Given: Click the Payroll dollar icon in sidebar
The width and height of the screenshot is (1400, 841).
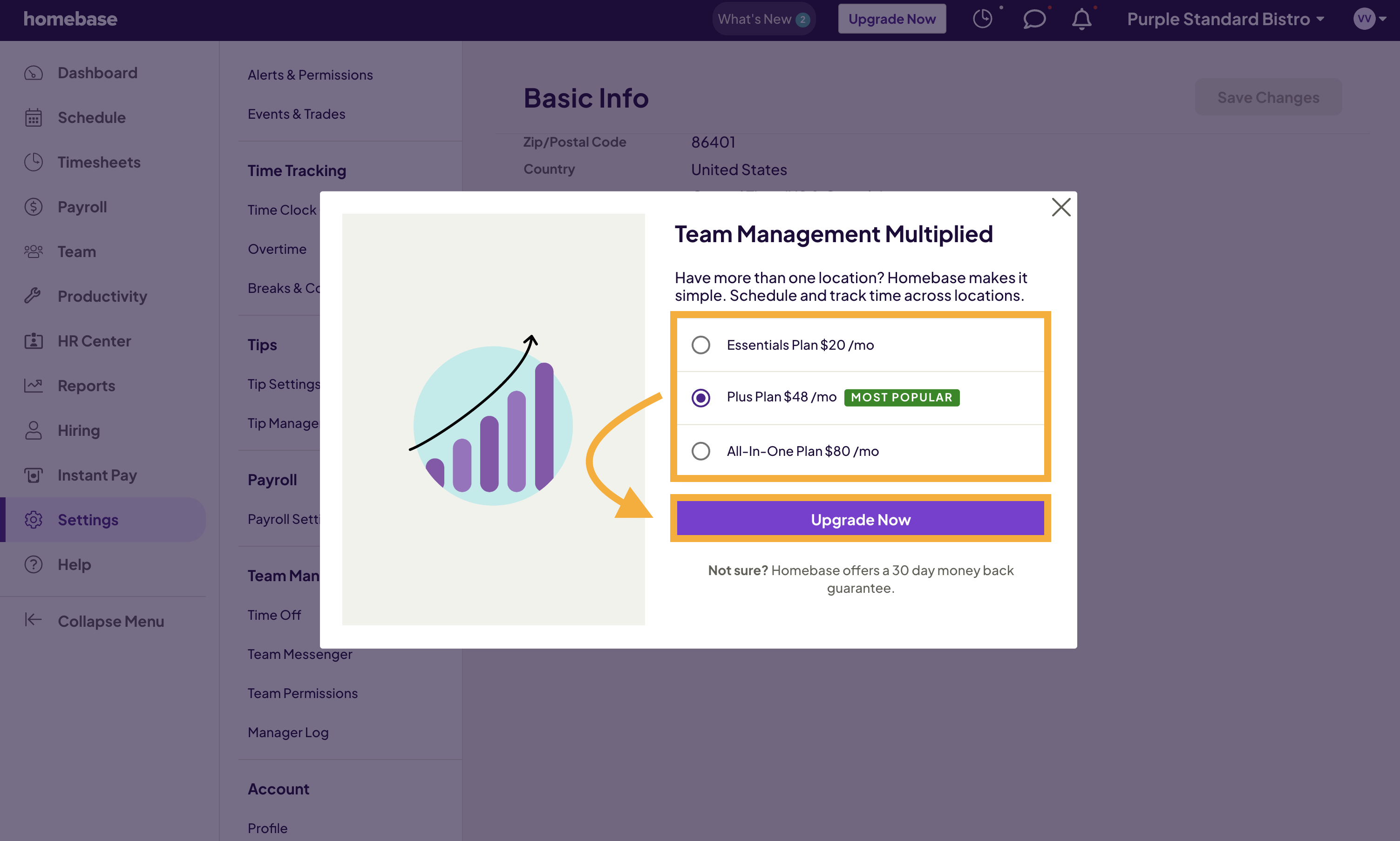Looking at the screenshot, I should pos(34,207).
